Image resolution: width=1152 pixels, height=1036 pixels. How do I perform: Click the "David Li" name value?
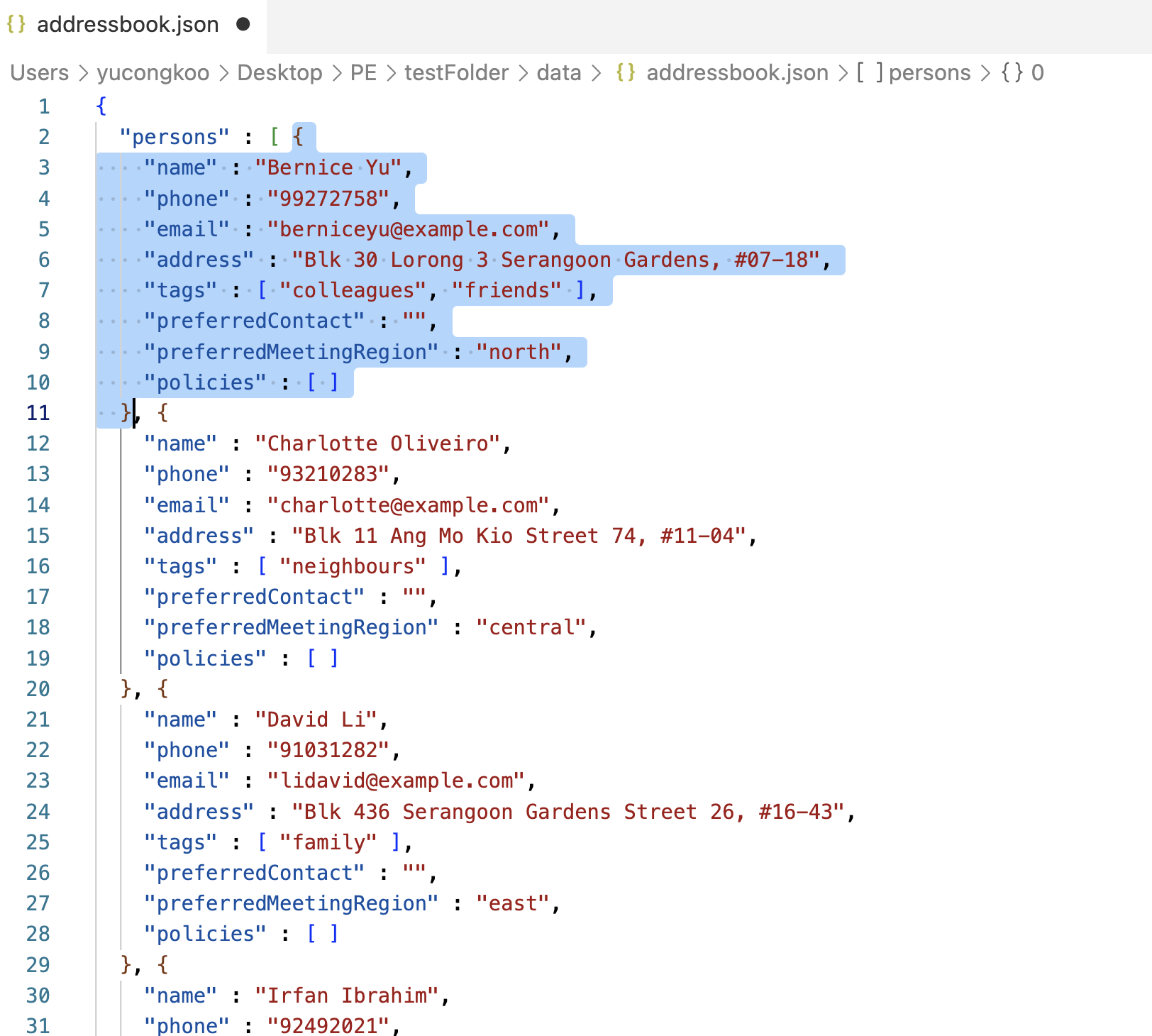point(316,720)
